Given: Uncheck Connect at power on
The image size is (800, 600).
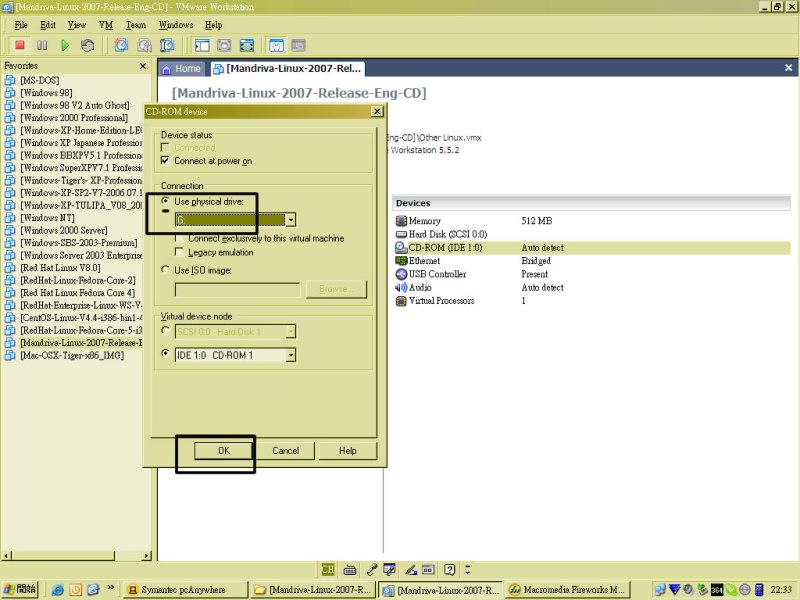Looking at the screenshot, I should (x=165, y=161).
